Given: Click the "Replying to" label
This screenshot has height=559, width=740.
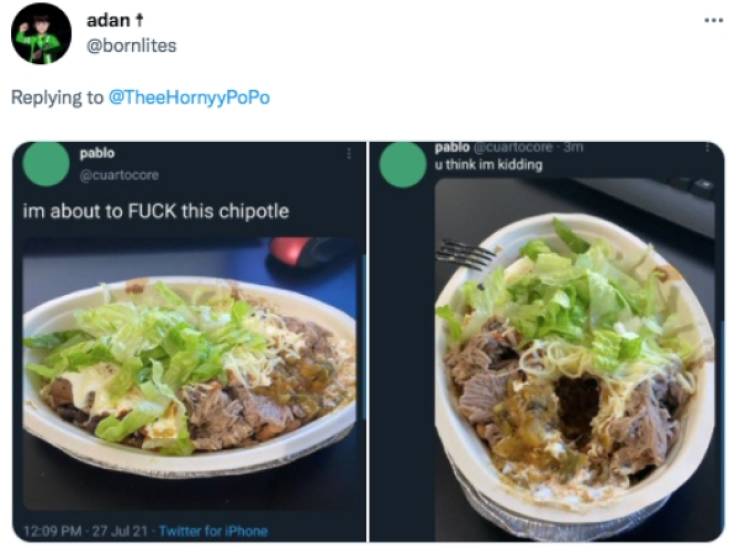Looking at the screenshot, I should pyautogui.click(x=57, y=97).
